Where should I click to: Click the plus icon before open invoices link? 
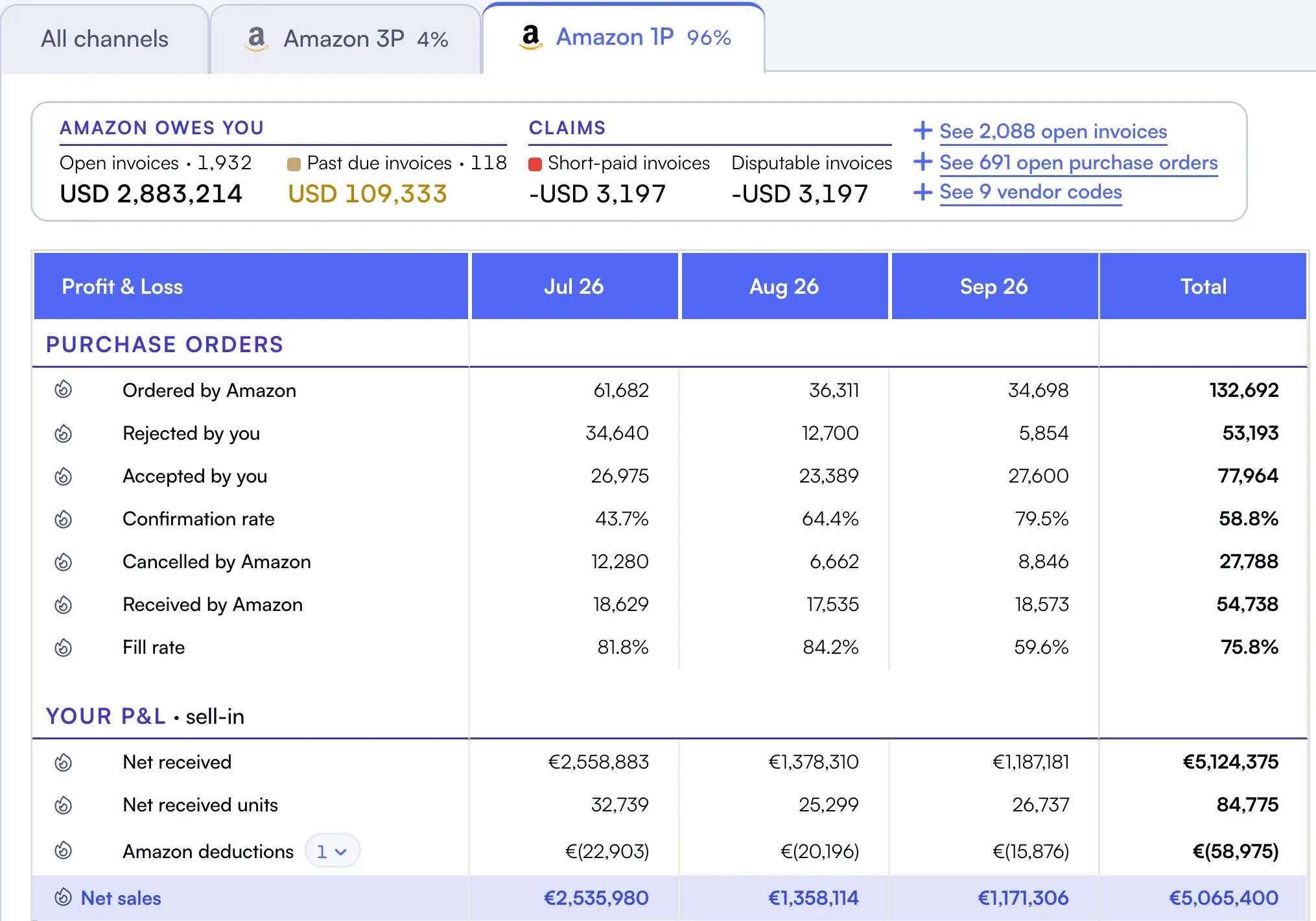tap(922, 130)
